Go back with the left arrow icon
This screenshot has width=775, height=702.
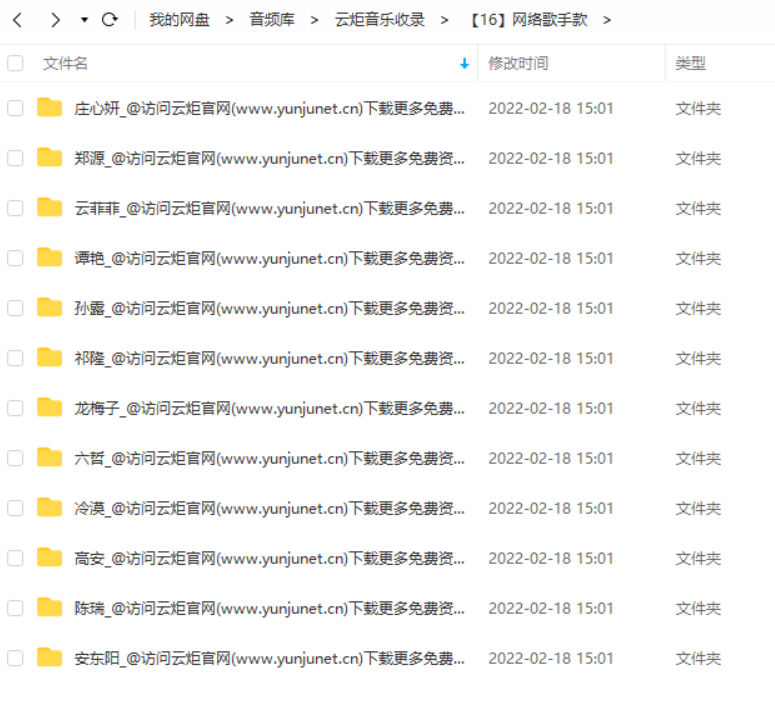[x=18, y=20]
